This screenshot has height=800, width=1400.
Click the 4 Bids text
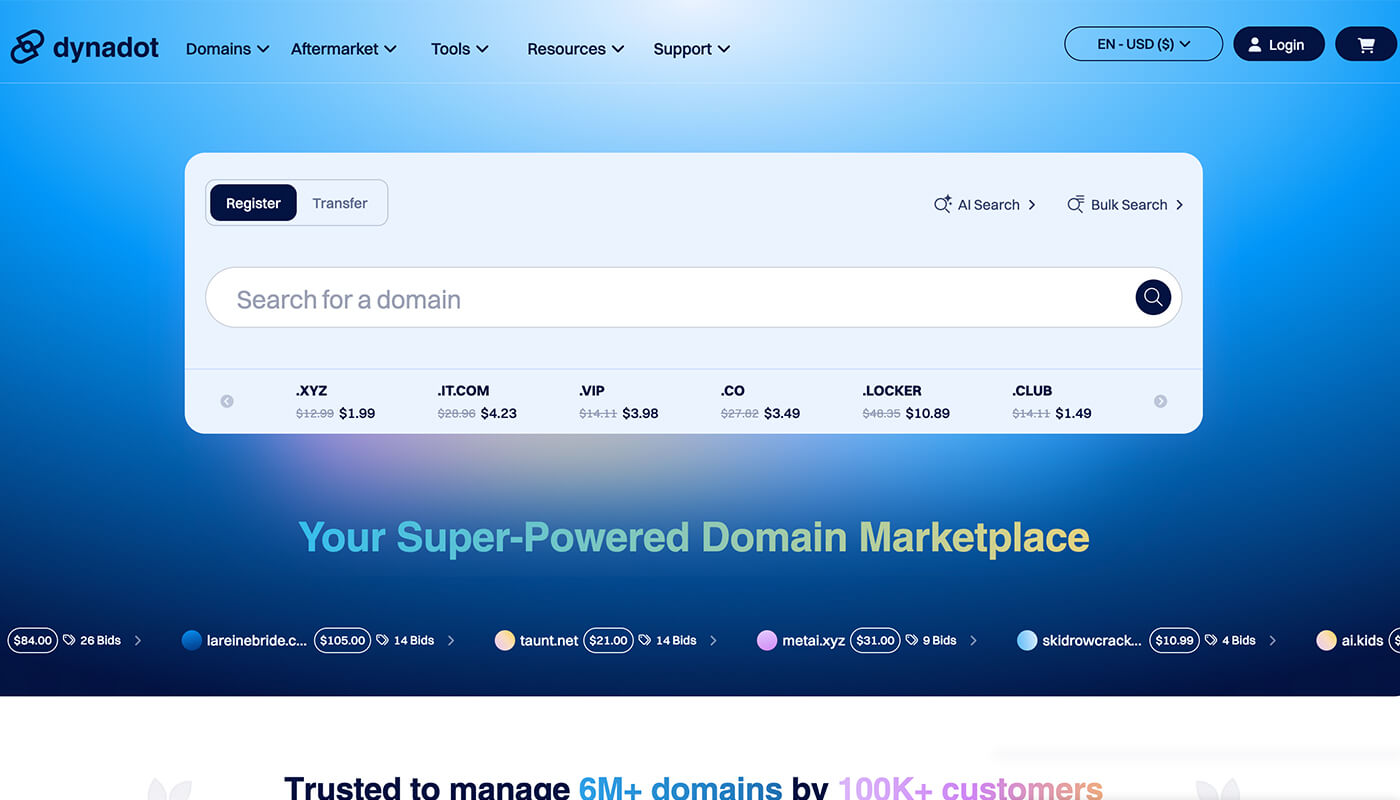pos(1238,640)
